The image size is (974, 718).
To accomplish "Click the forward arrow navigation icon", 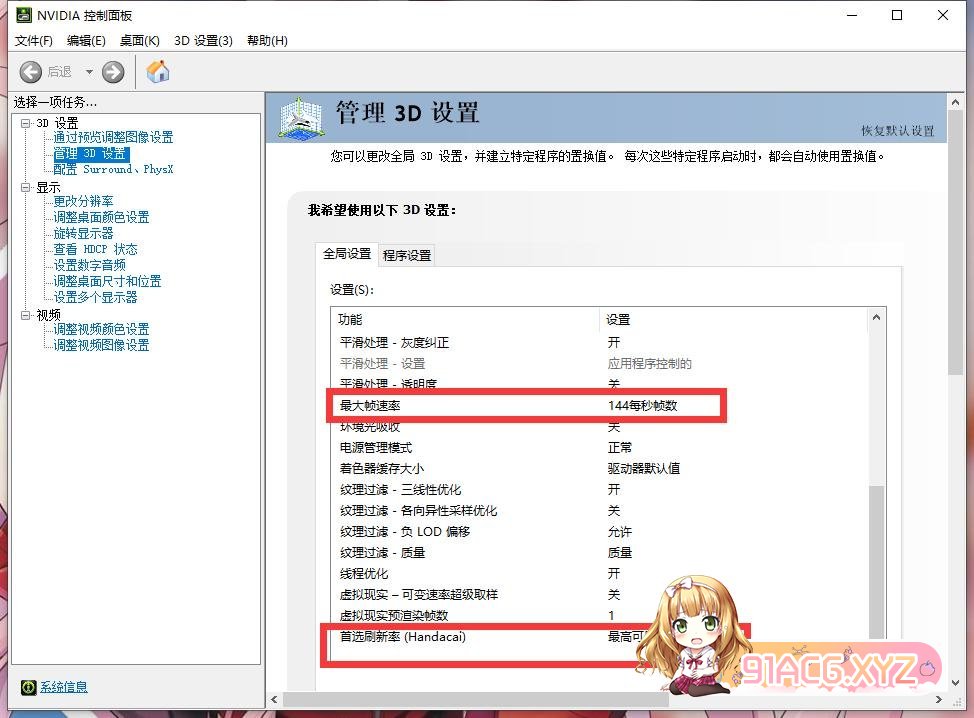I will click(113, 72).
